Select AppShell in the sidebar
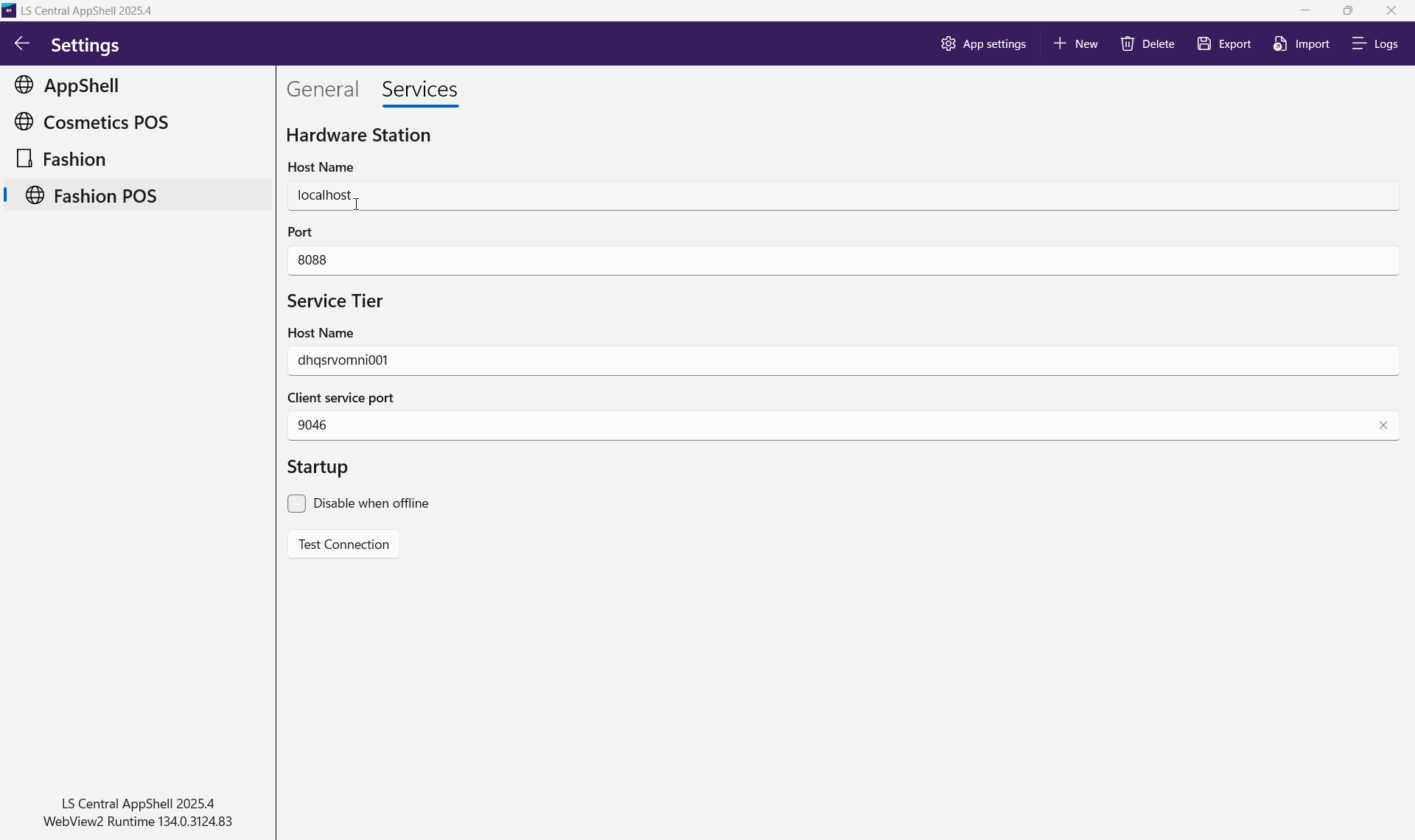Image resolution: width=1415 pixels, height=840 pixels. (81, 85)
